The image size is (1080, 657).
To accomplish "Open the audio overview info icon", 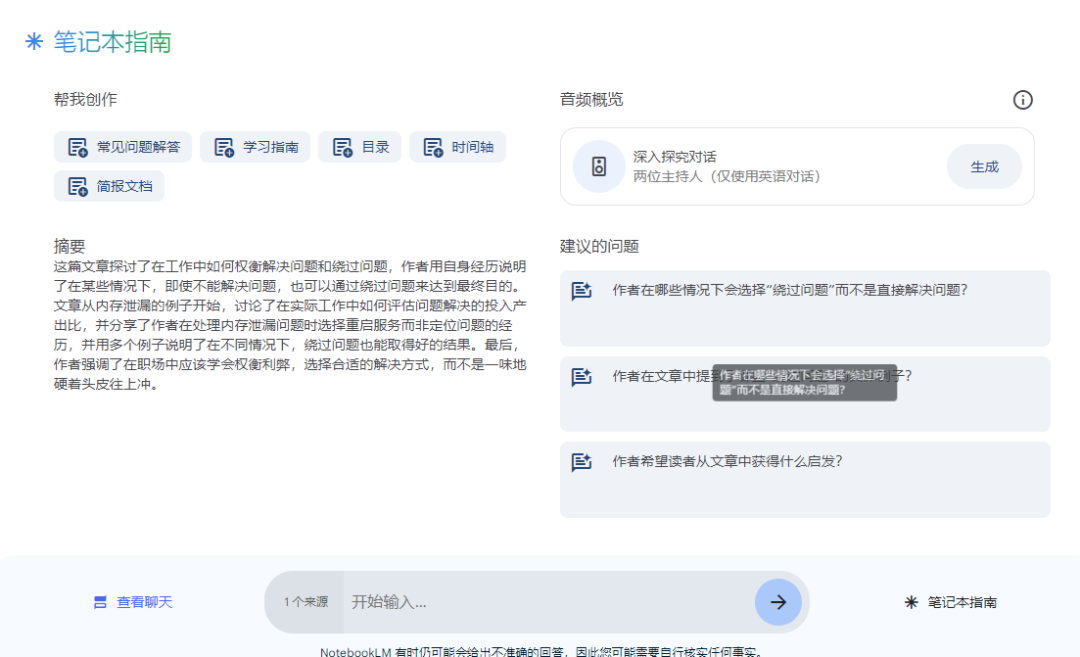I will click(x=1023, y=100).
